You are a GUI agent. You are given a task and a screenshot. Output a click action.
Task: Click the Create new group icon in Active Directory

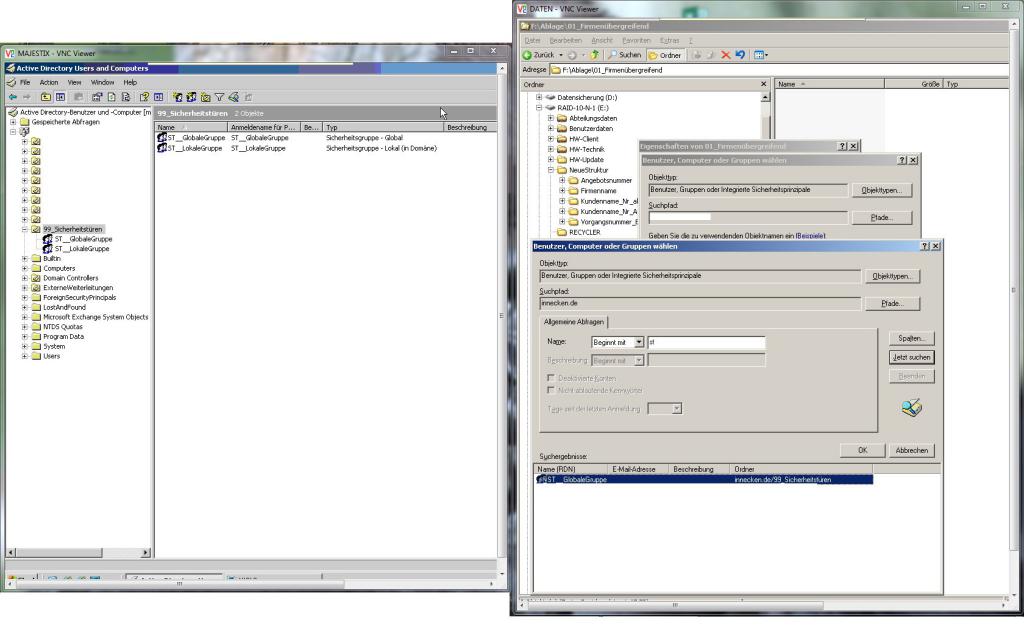pyautogui.click(x=191, y=97)
